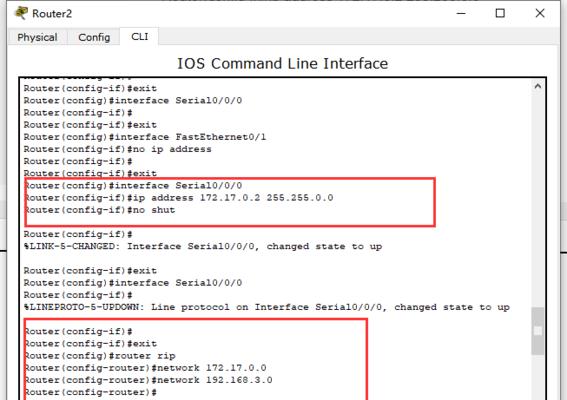The width and height of the screenshot is (567, 400).
Task: Click the IOS Command Line Interface heading
Action: point(282,64)
